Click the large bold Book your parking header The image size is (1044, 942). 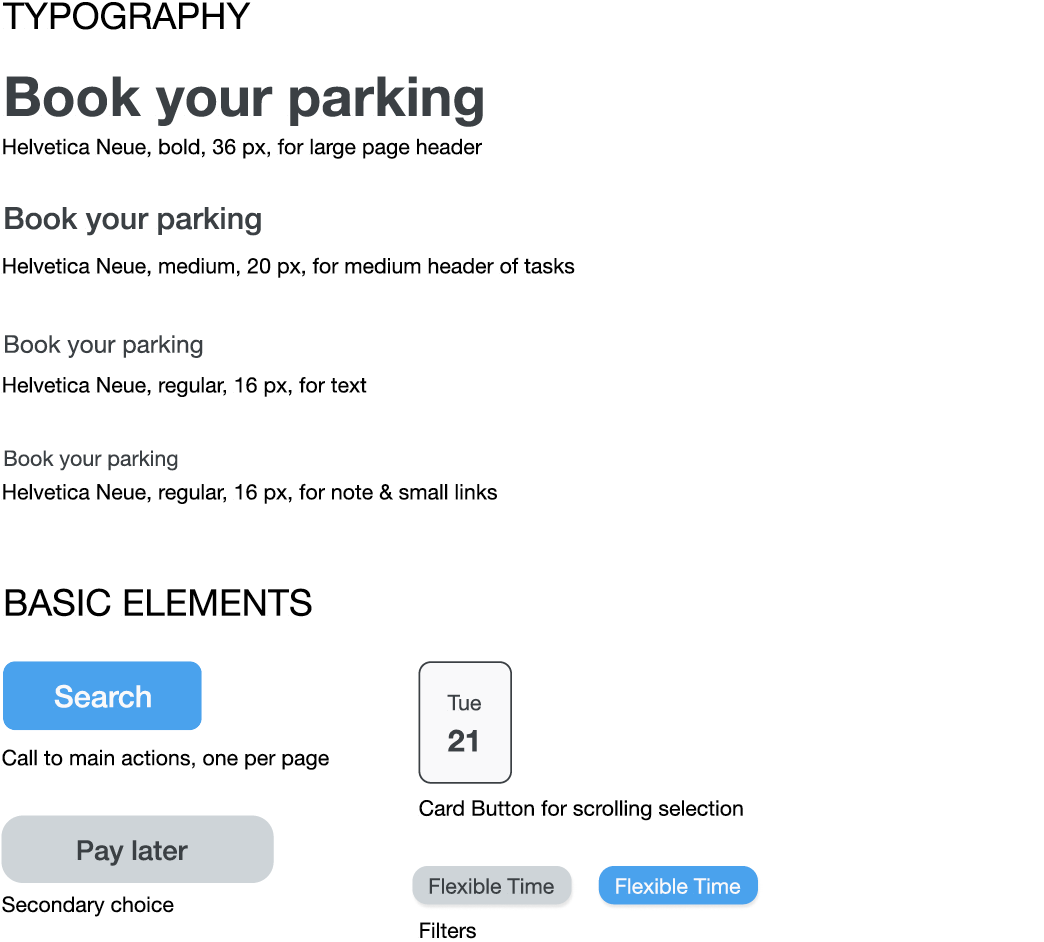tap(244, 98)
